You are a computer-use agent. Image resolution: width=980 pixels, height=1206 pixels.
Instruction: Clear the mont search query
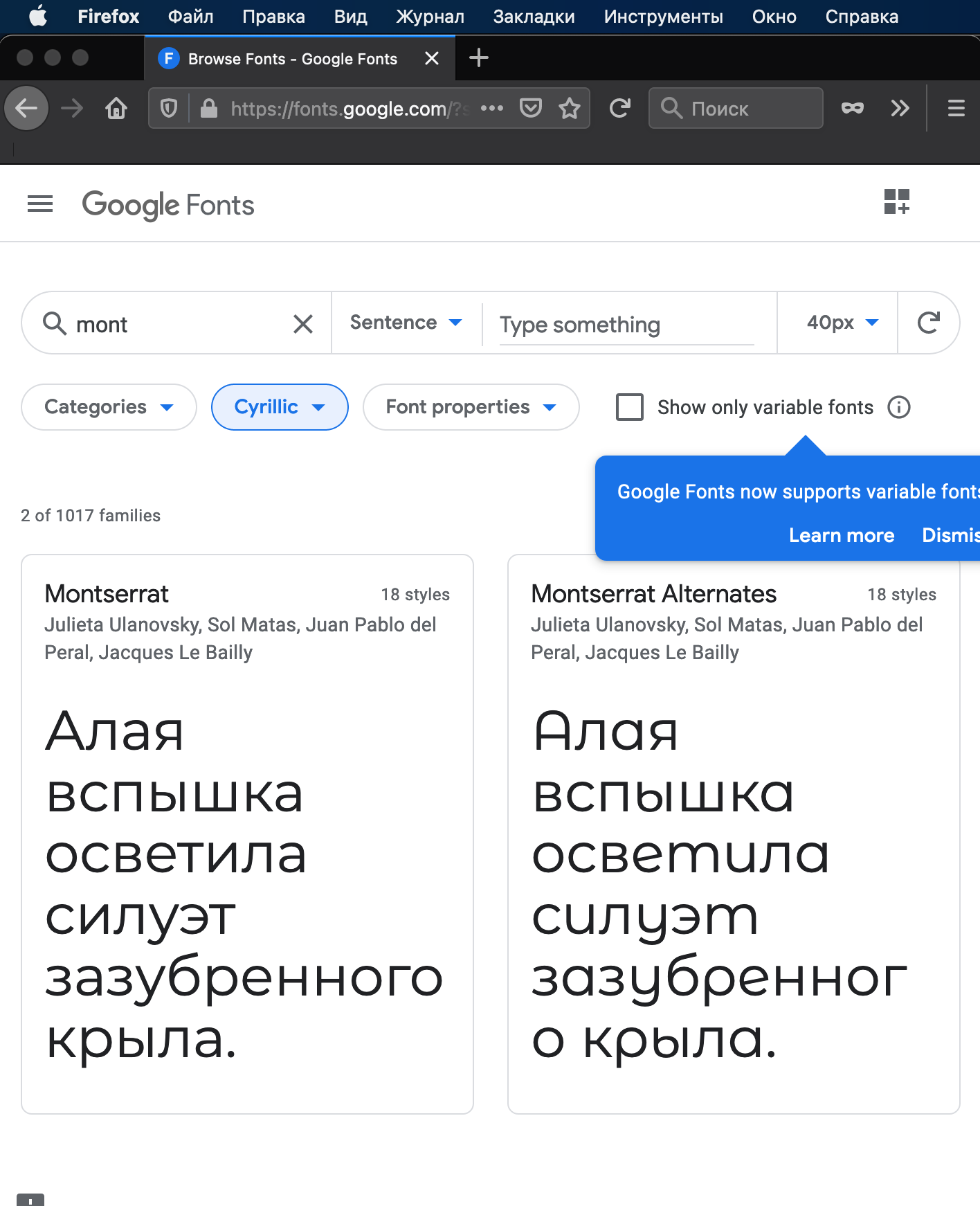303,324
